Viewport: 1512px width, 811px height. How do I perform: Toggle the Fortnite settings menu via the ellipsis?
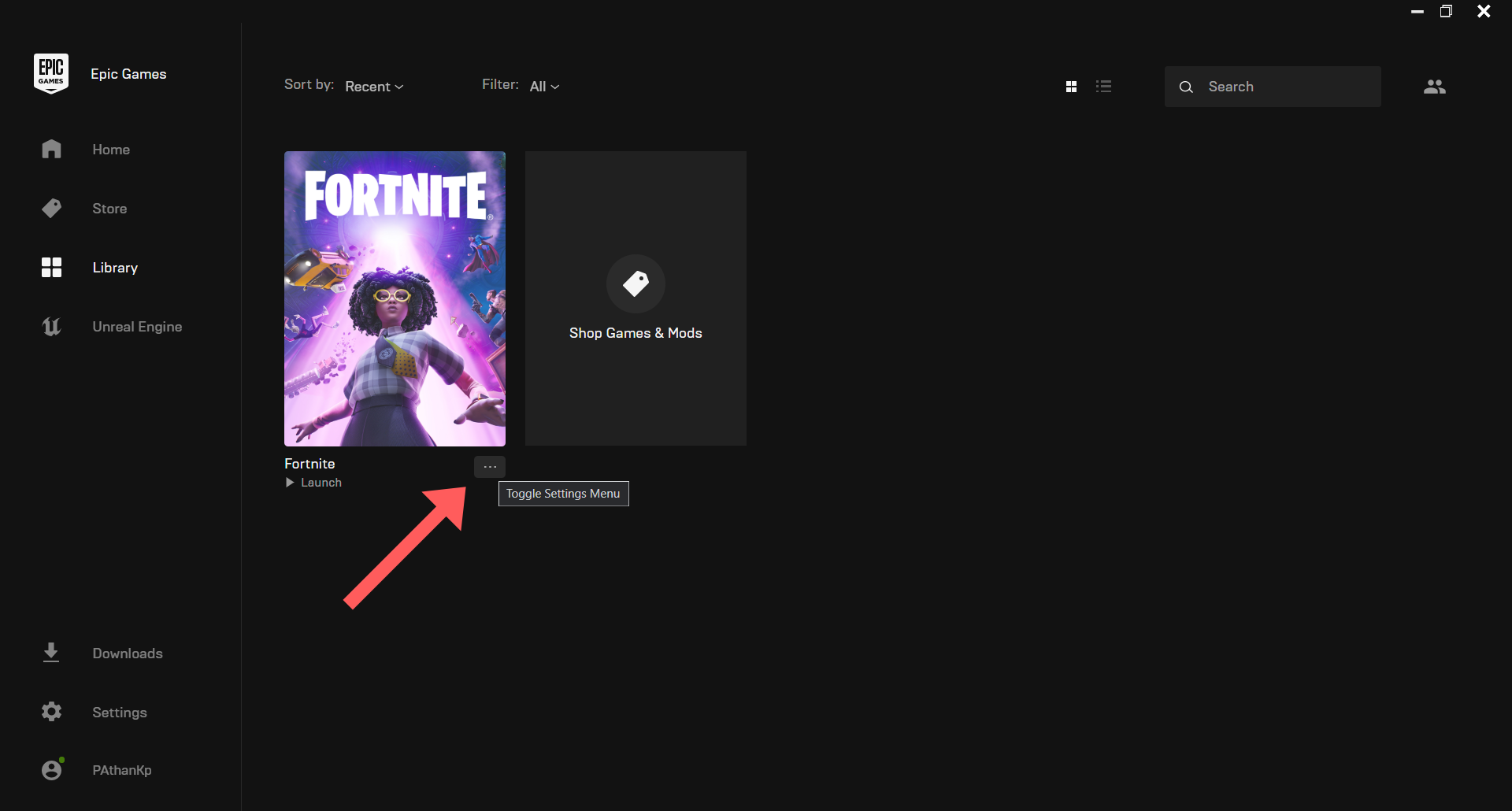click(x=488, y=466)
